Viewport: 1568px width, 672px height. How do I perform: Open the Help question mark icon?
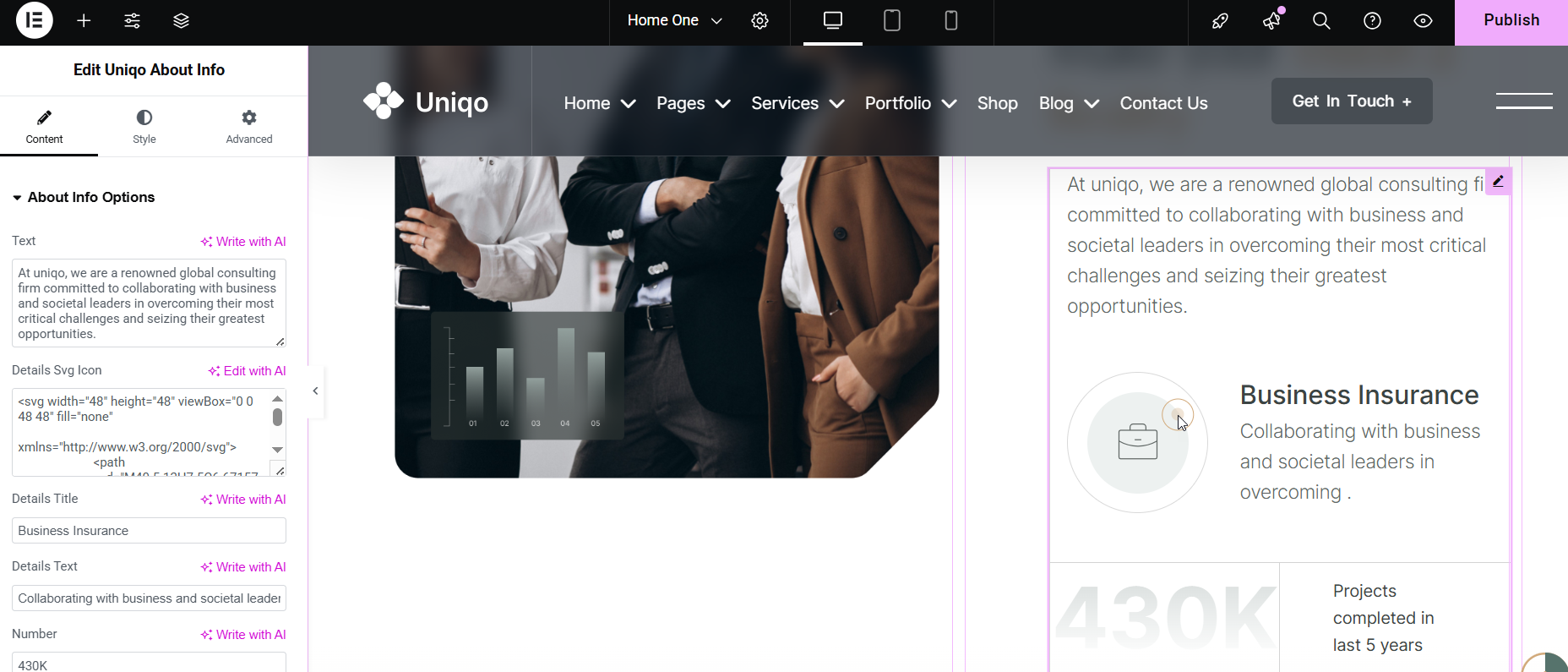click(x=1372, y=21)
